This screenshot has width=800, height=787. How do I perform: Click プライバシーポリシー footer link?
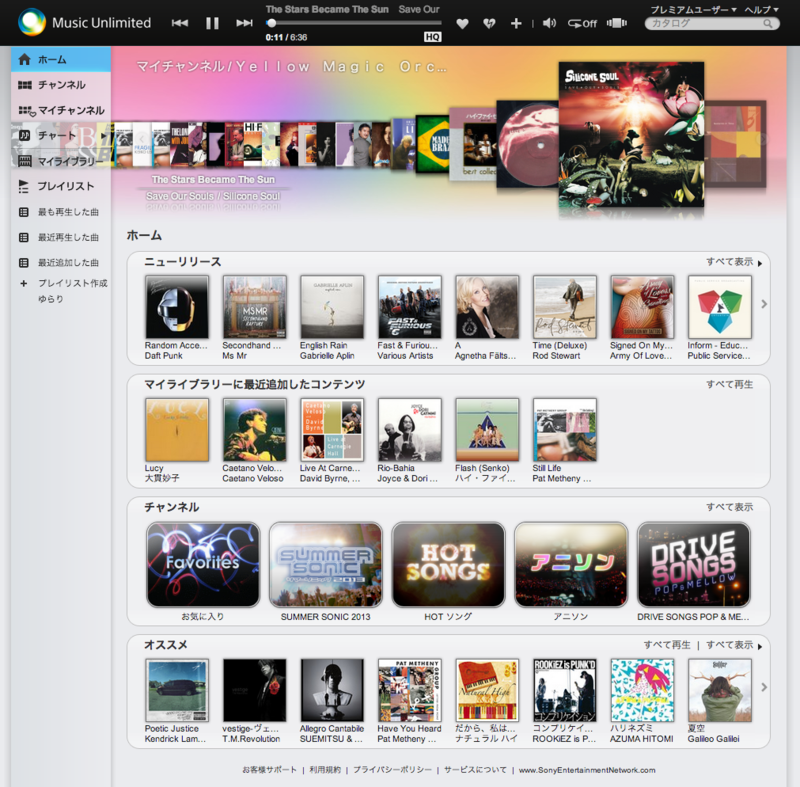click(392, 770)
